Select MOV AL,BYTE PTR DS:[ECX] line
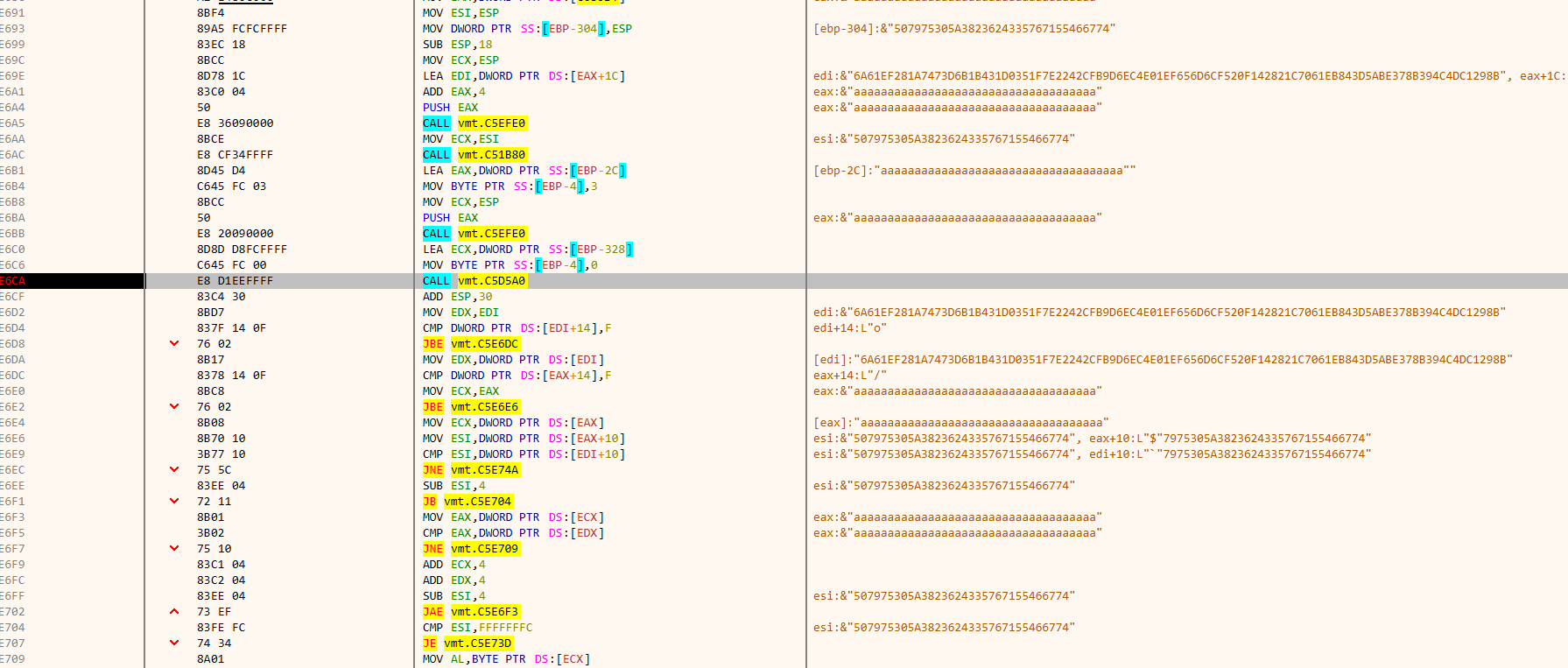Viewport: 1568px width, 668px height. pyautogui.click(x=506, y=659)
